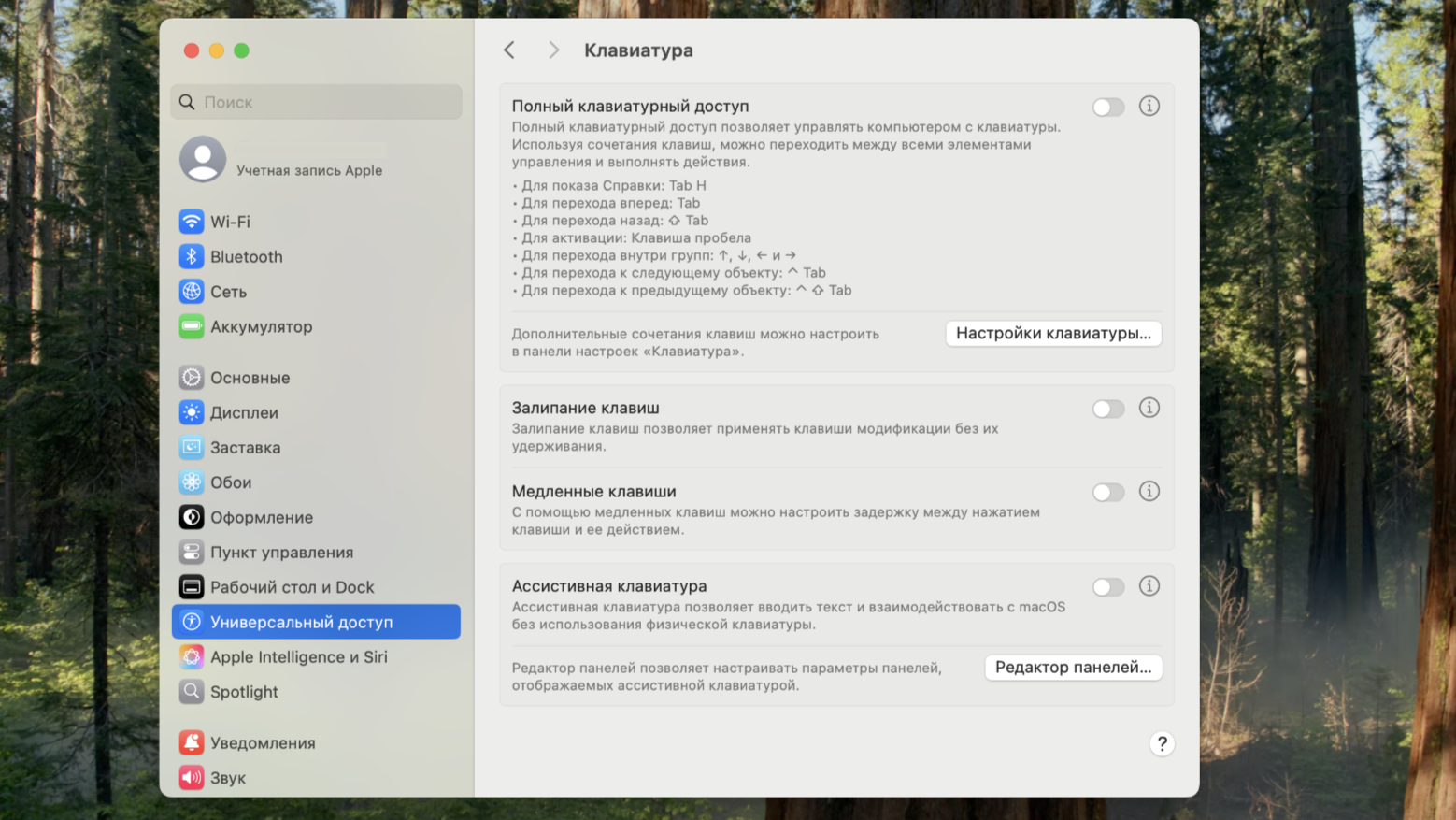Enable Полный клавиатурный доступ toggle
1456x820 pixels.
click(1108, 108)
